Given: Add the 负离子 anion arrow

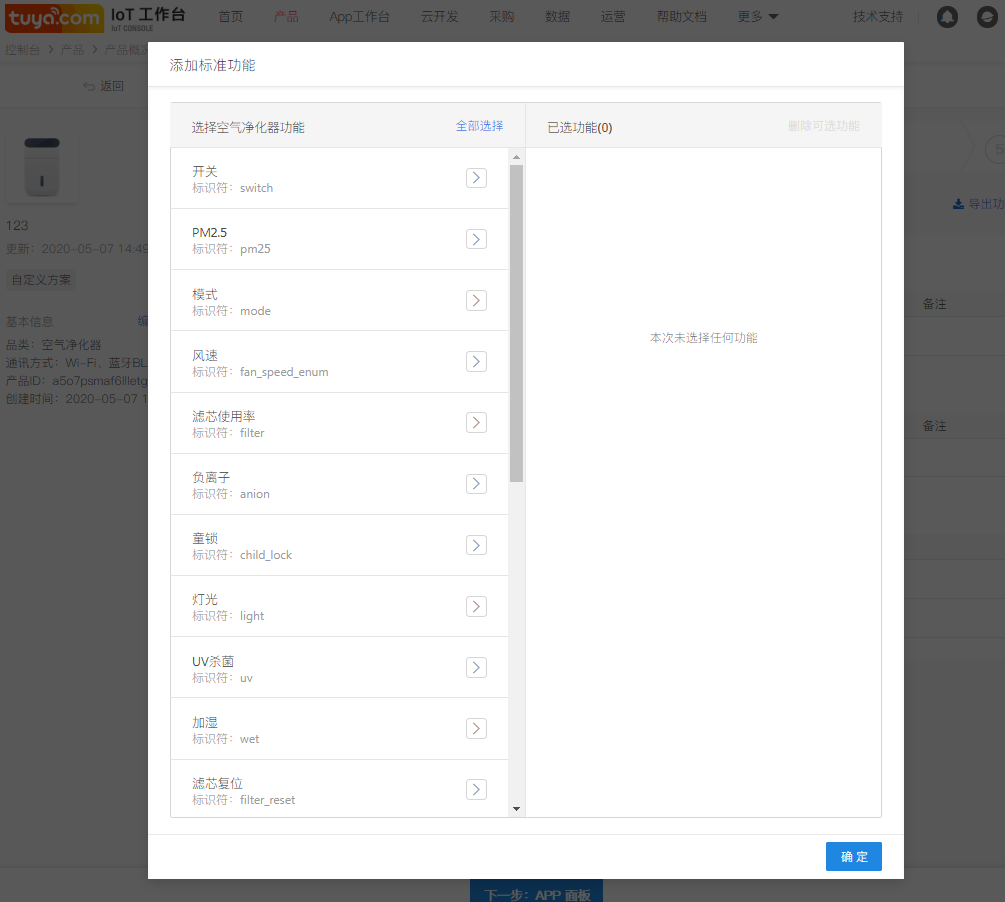Looking at the screenshot, I should [x=476, y=484].
